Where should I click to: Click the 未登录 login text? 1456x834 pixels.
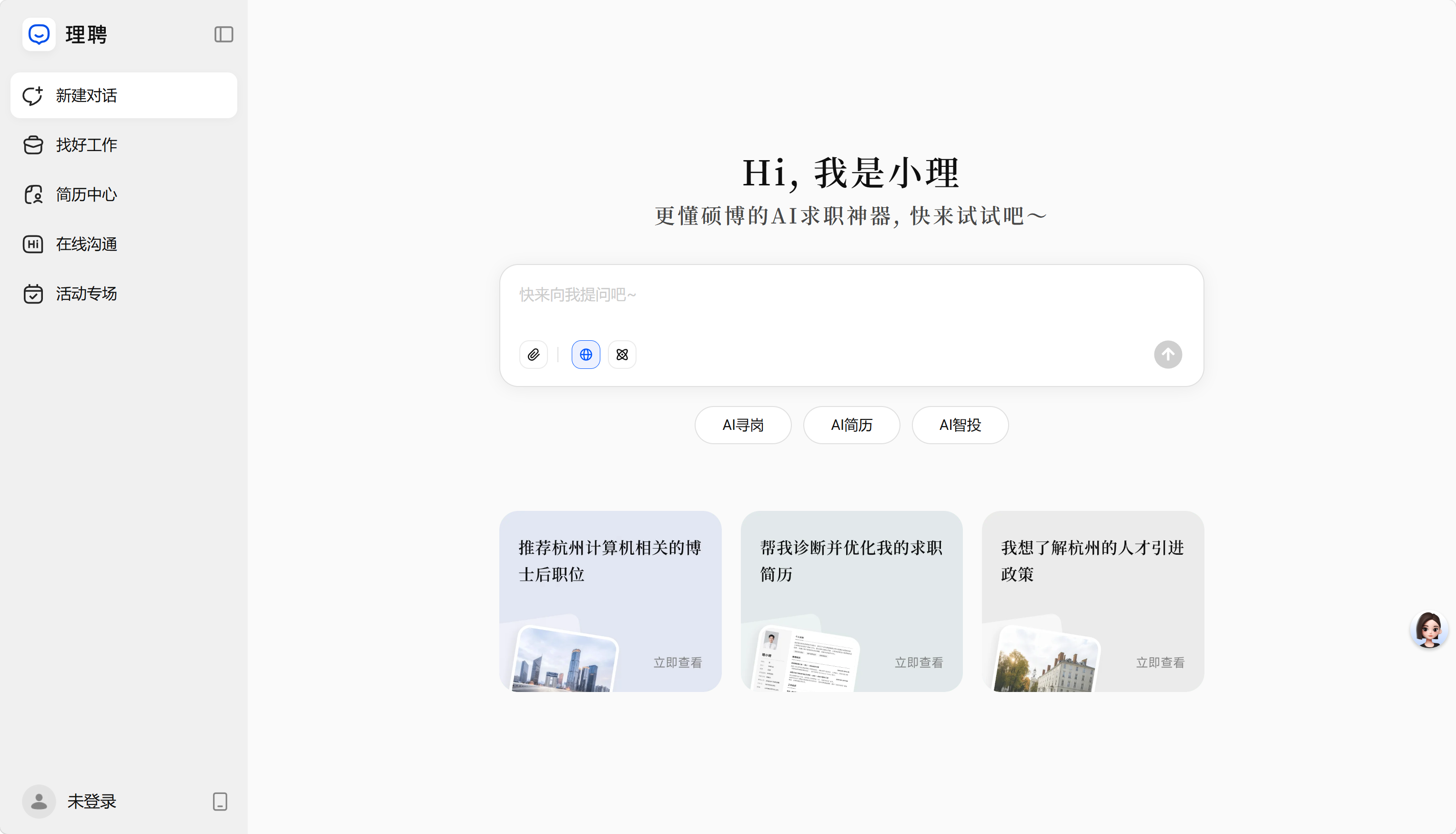(x=91, y=801)
